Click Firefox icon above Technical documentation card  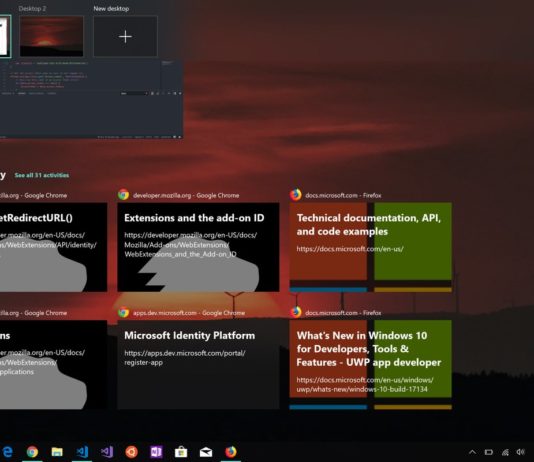[296, 195]
